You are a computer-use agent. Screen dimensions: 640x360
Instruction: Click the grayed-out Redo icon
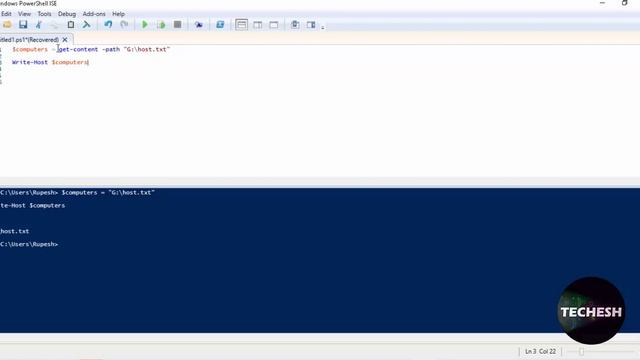(124, 25)
